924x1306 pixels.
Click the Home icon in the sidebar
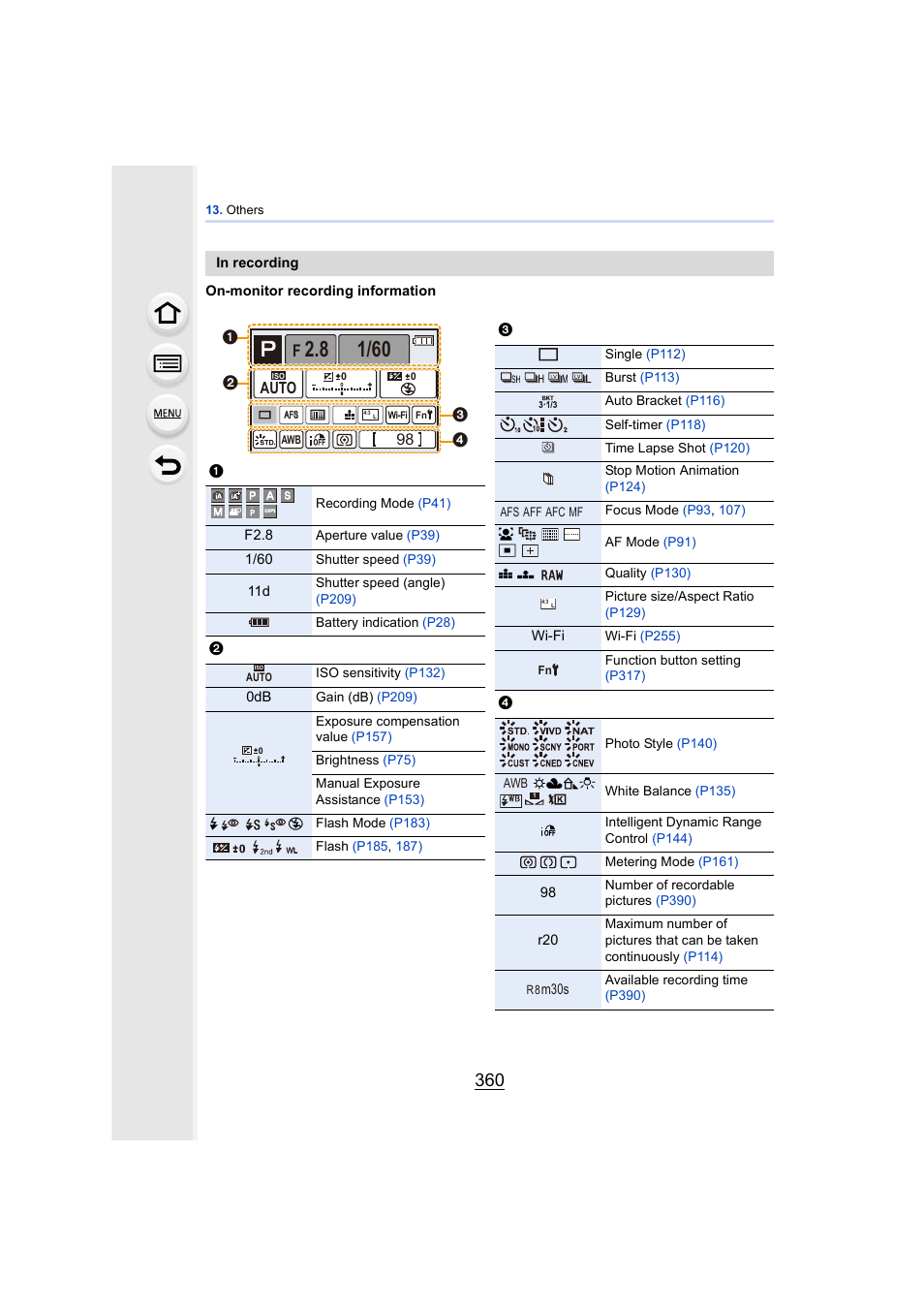tap(168, 313)
